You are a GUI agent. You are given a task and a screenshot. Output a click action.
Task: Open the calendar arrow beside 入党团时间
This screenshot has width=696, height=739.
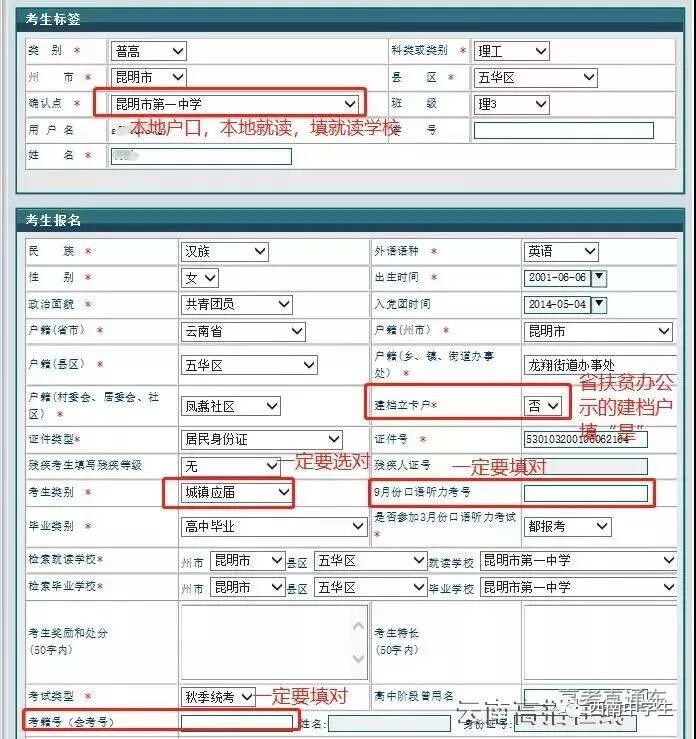pos(599,305)
